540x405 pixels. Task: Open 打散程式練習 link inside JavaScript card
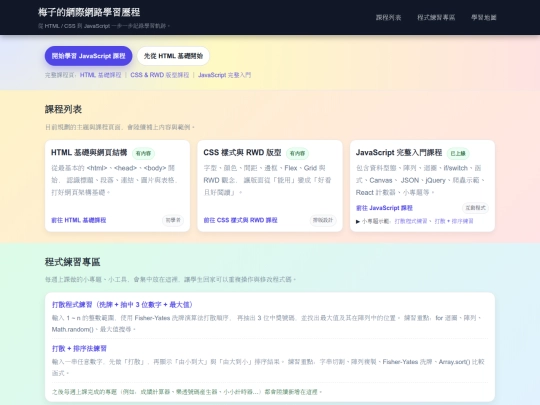411,221
